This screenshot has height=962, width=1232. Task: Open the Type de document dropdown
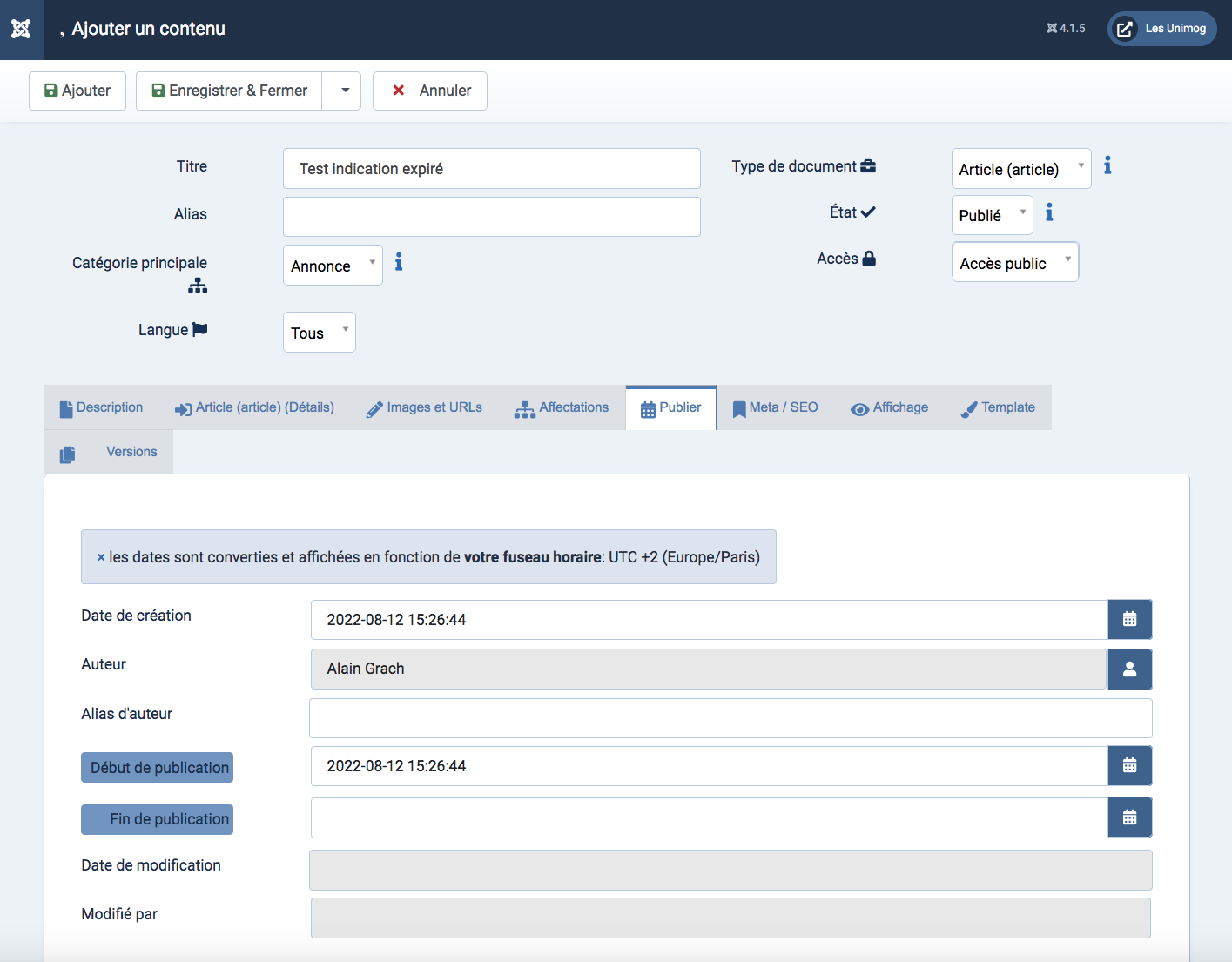coord(1021,169)
